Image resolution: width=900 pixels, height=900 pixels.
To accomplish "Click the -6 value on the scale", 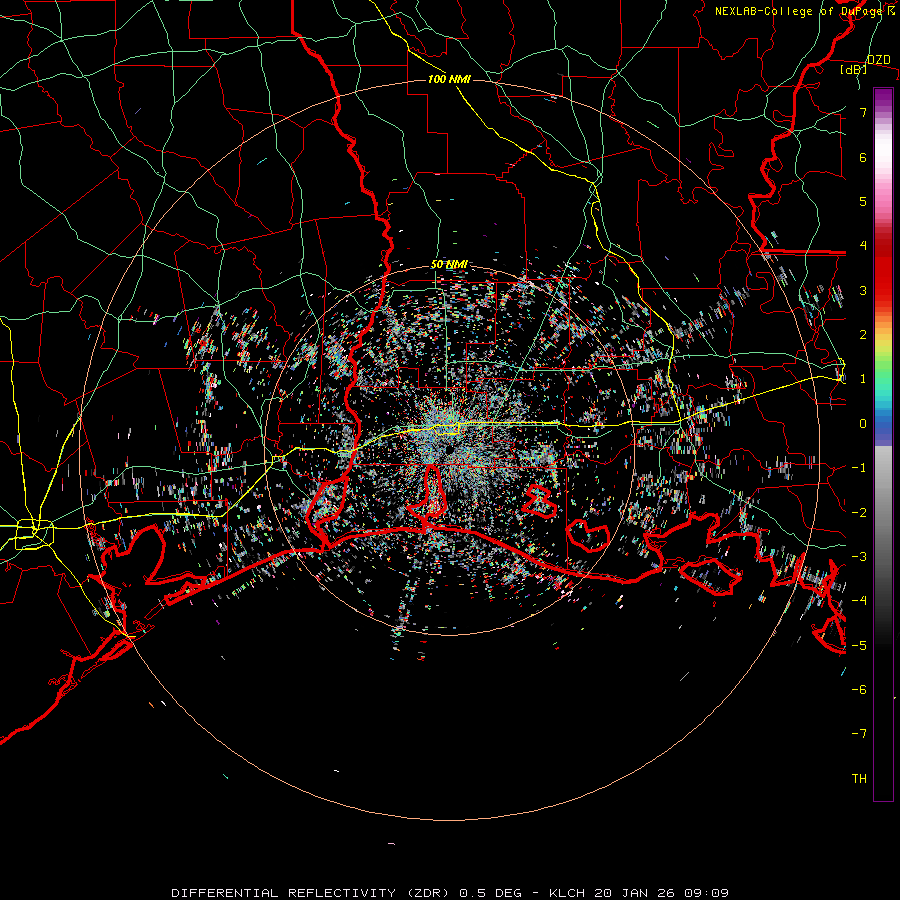I will point(859,690).
